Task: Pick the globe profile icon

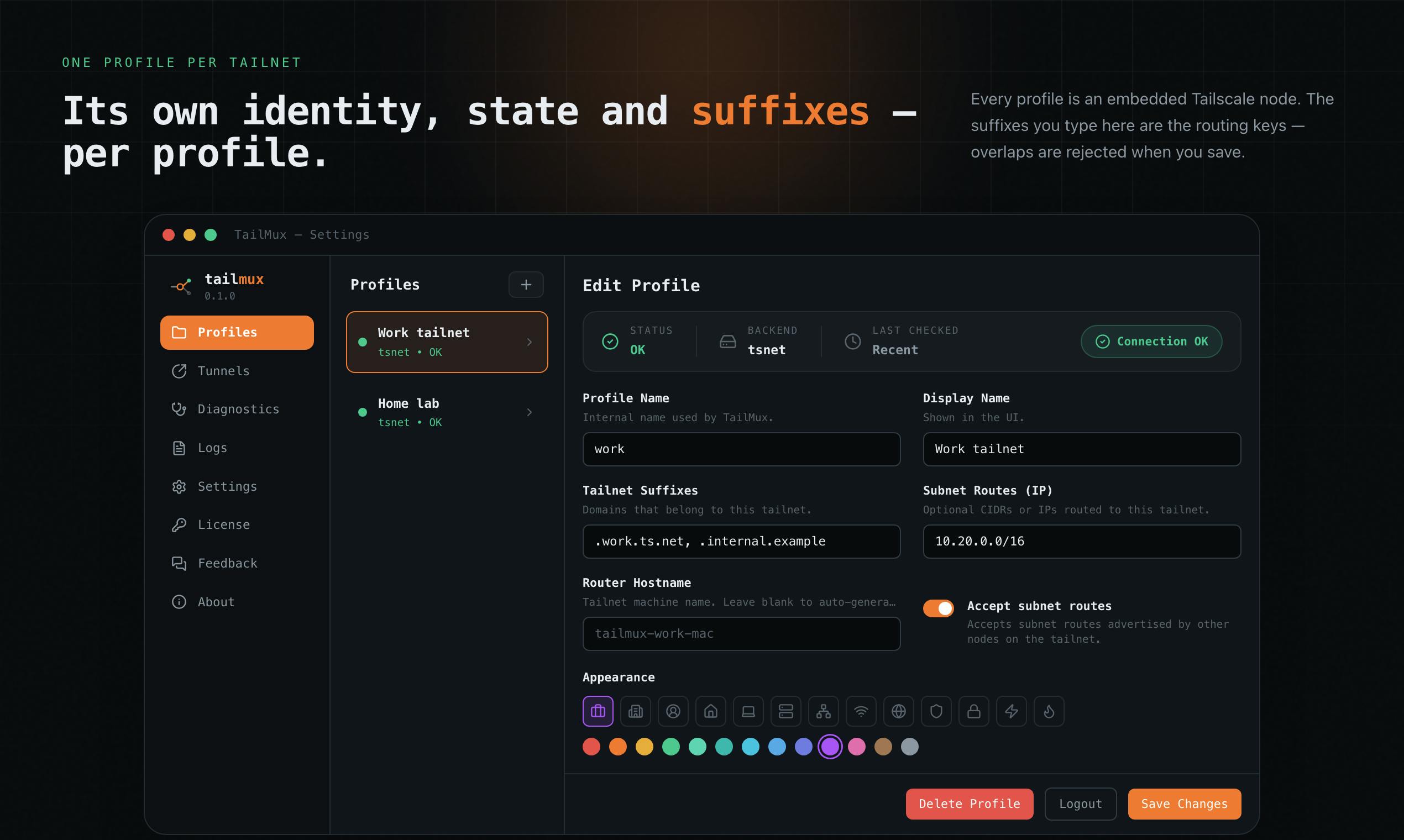Action: coord(898,711)
